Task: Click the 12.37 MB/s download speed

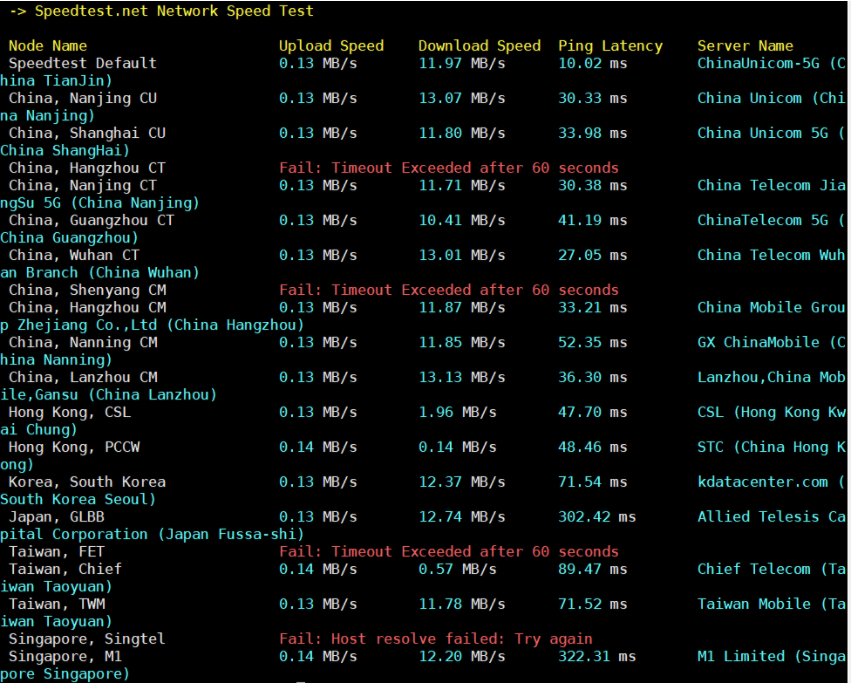Action: click(x=462, y=482)
